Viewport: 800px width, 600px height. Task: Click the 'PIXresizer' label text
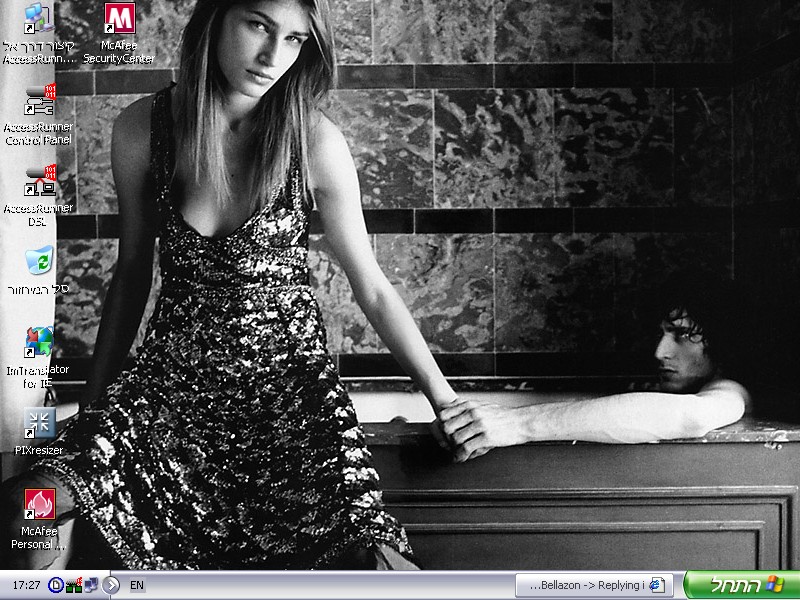point(39,450)
